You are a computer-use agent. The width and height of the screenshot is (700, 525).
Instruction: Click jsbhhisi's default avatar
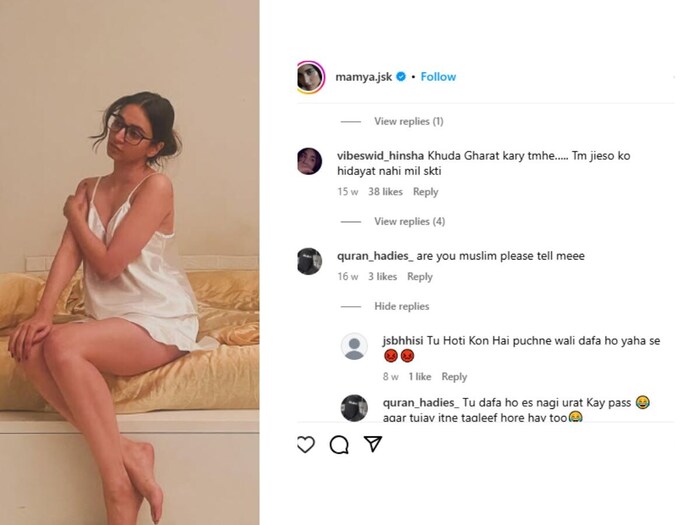[354, 346]
